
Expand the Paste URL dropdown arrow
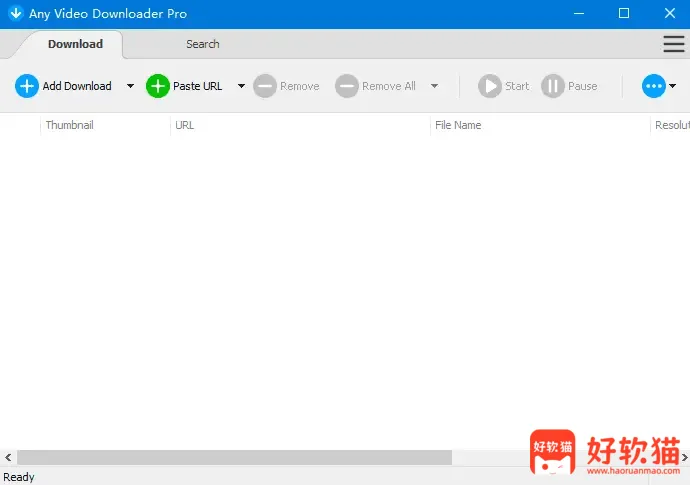click(241, 86)
